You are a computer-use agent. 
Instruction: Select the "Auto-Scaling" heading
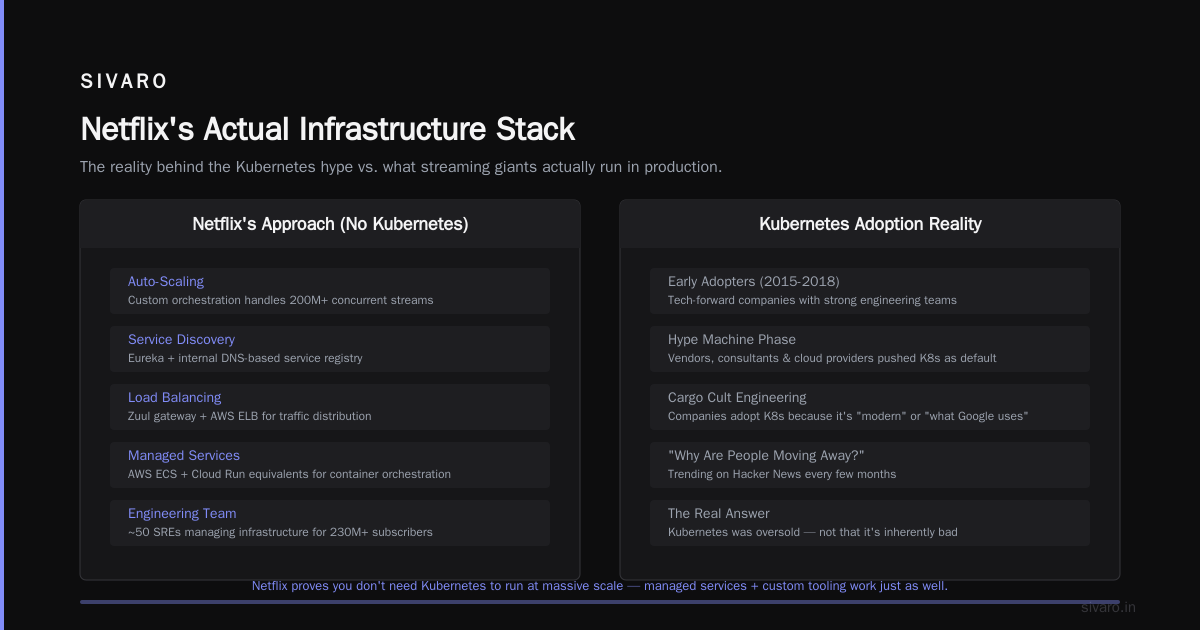click(166, 282)
